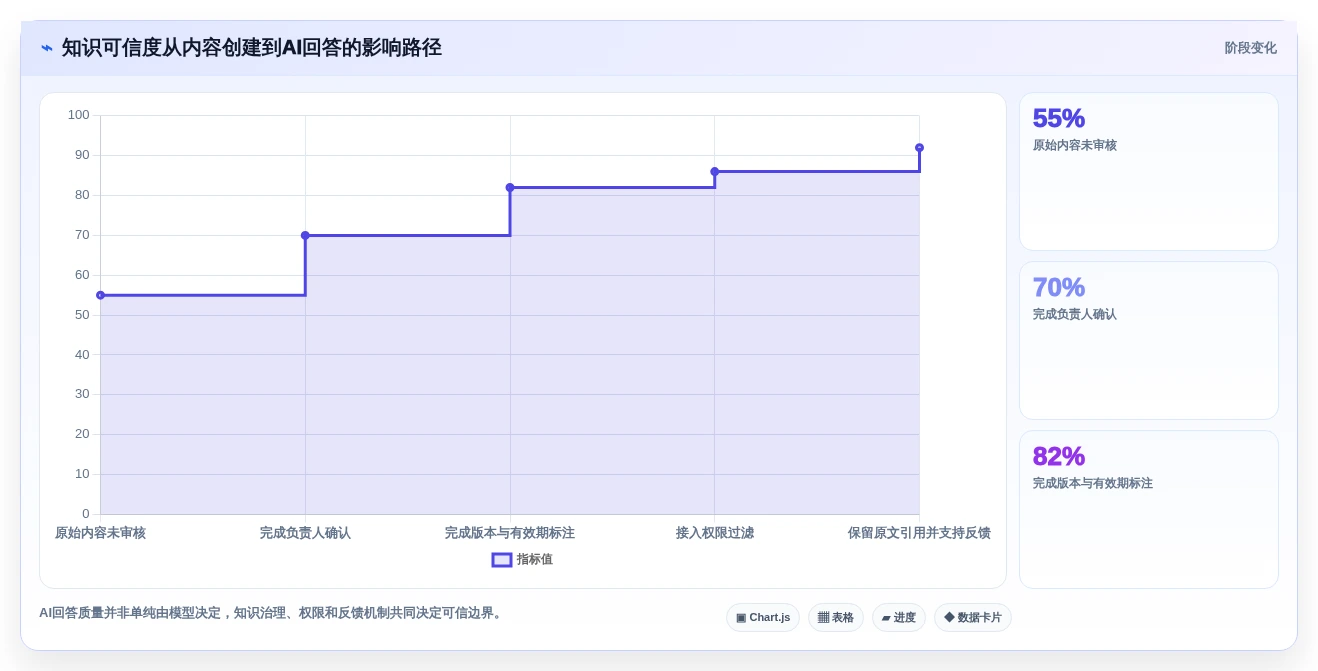Click y-axis tick label 50
Viewport: 1318px width, 671px height.
(82, 315)
